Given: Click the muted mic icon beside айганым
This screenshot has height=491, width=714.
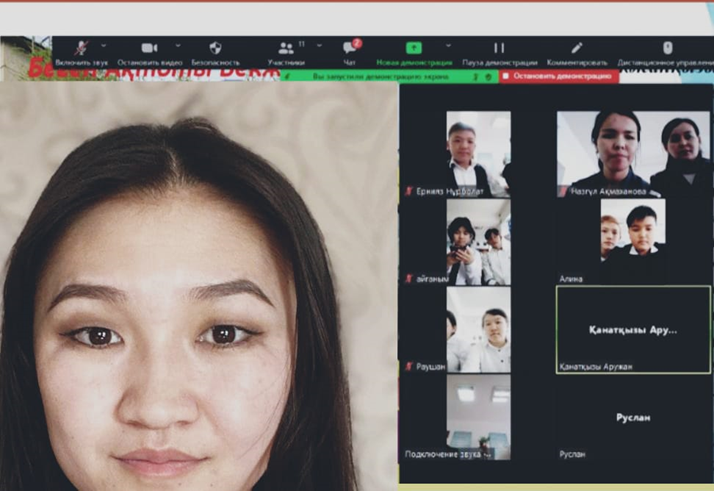Looking at the screenshot, I should coord(409,278).
